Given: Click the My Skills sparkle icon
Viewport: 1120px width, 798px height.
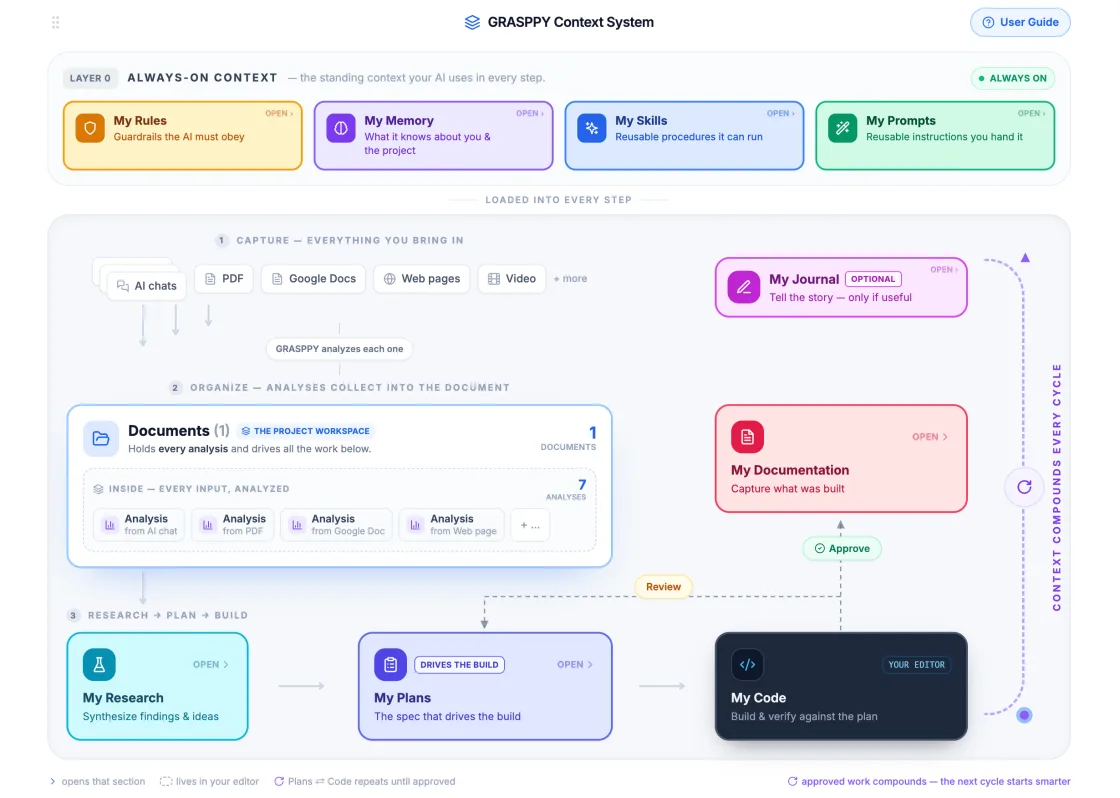Looking at the screenshot, I should click(591, 129).
